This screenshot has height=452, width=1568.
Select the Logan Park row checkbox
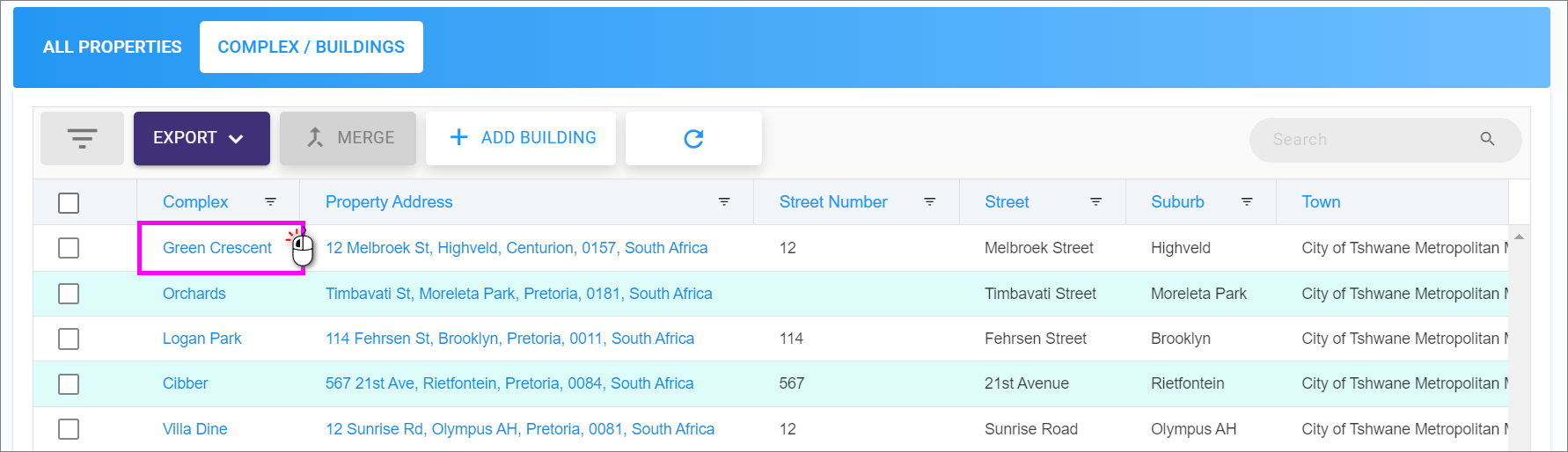[69, 339]
